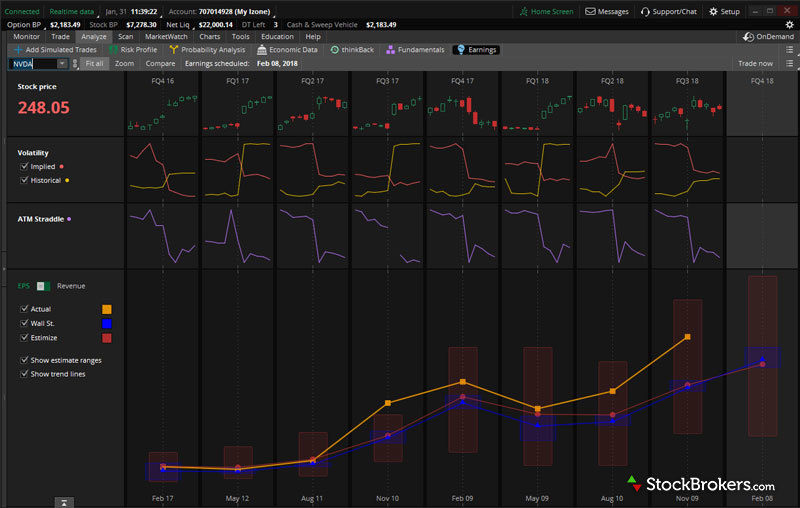The width and height of the screenshot is (800, 508).
Task: Click the Fundamentals blocks icon
Action: 390,49
